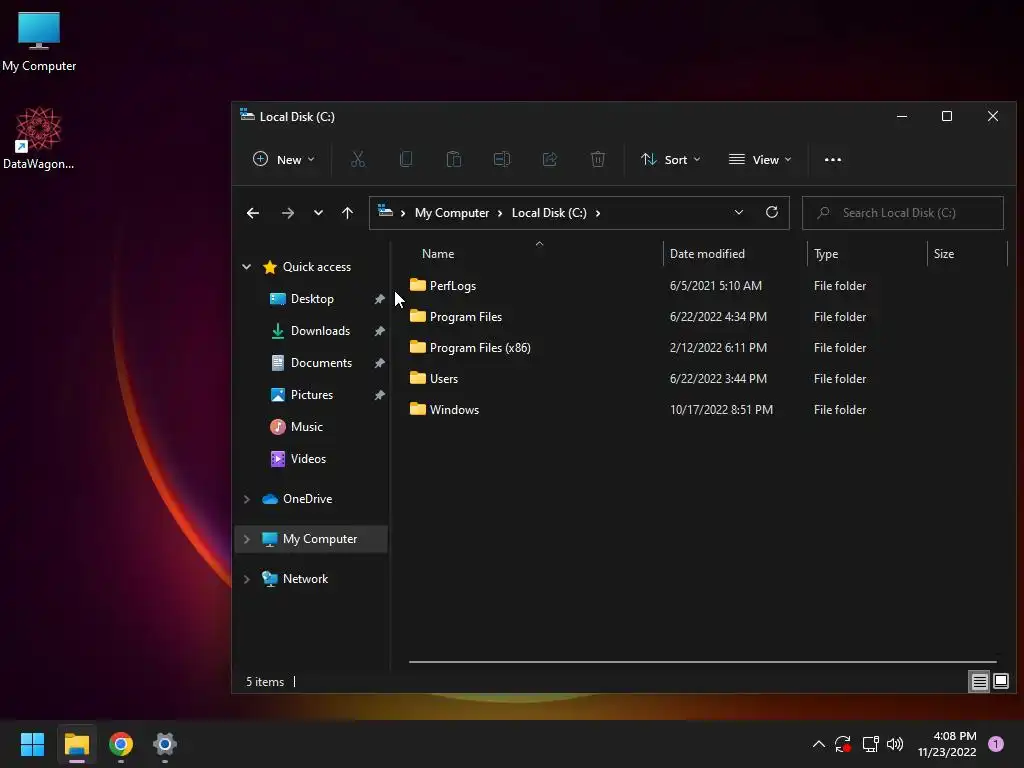Select Documents in Quick access
Image resolution: width=1024 pixels, height=768 pixels.
coord(321,362)
